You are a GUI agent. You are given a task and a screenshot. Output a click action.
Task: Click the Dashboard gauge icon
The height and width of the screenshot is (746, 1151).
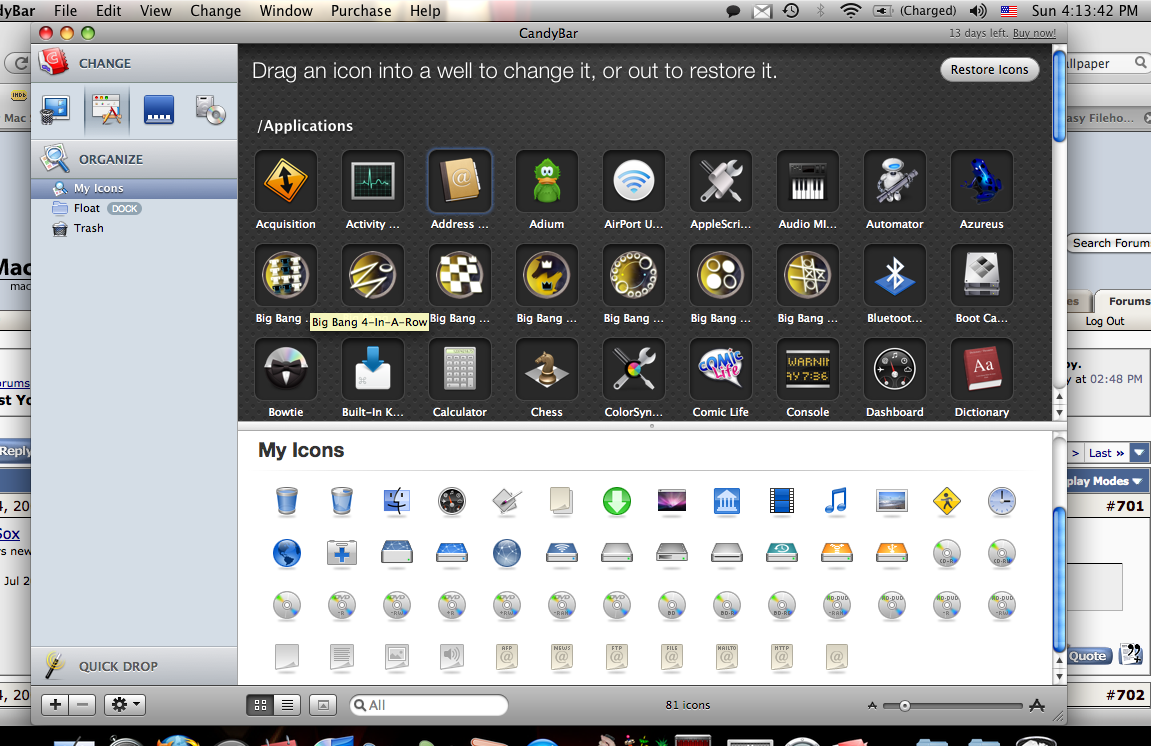895,369
